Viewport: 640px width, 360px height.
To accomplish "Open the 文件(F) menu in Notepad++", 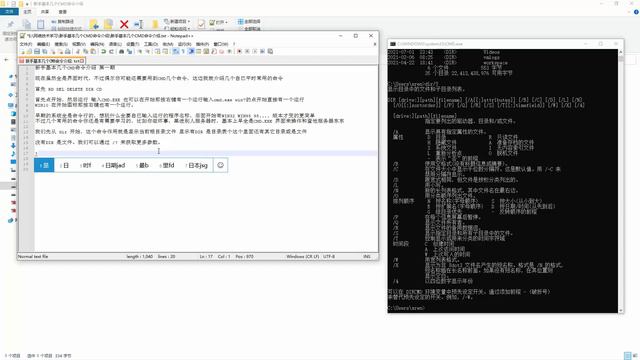I will [x=26, y=44].
